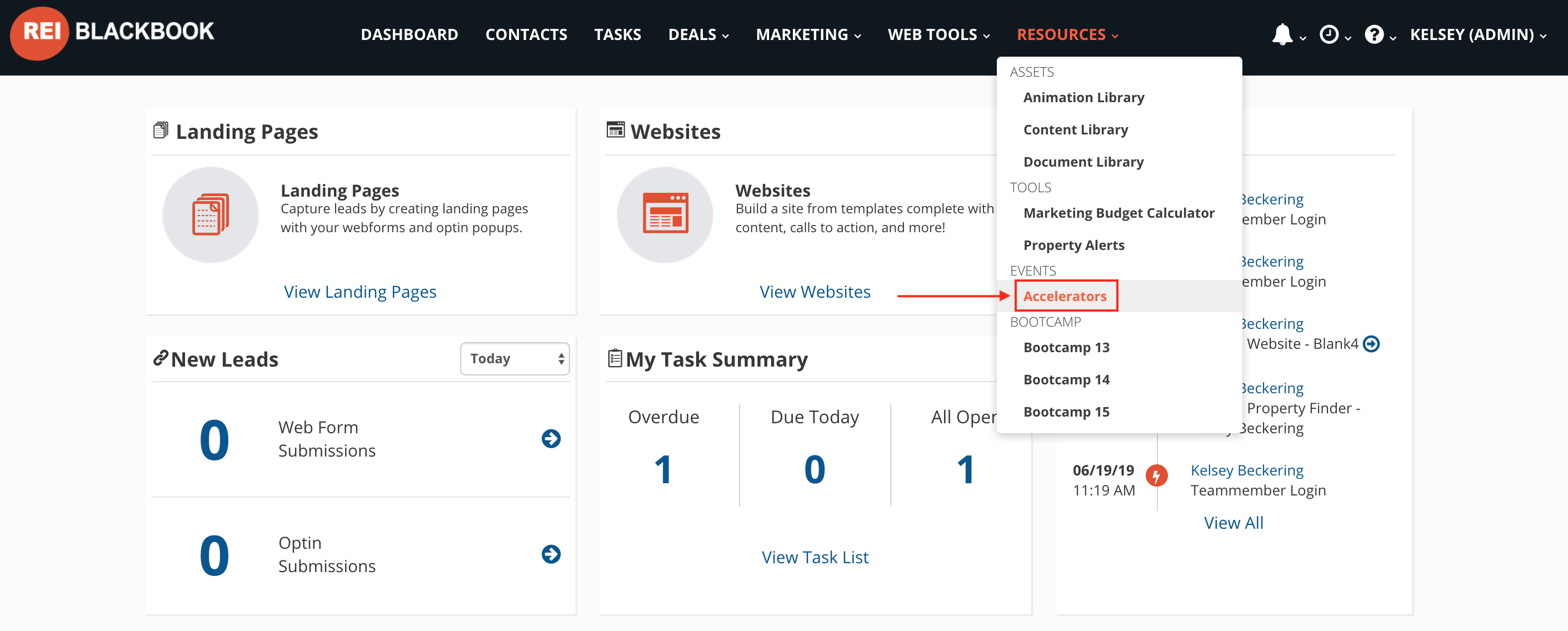The height and width of the screenshot is (631, 1568).
Task: Click the Websites bold subtitle text
Action: point(772,191)
